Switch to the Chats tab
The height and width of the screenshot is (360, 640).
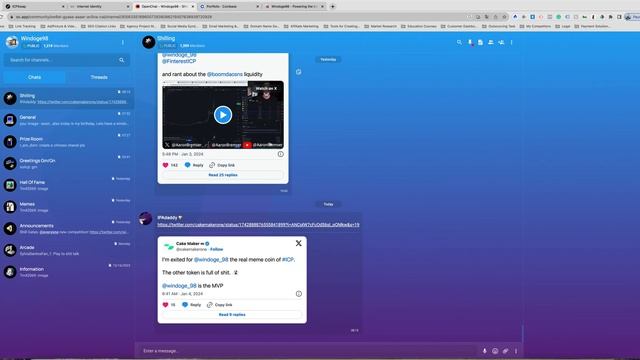(x=34, y=77)
